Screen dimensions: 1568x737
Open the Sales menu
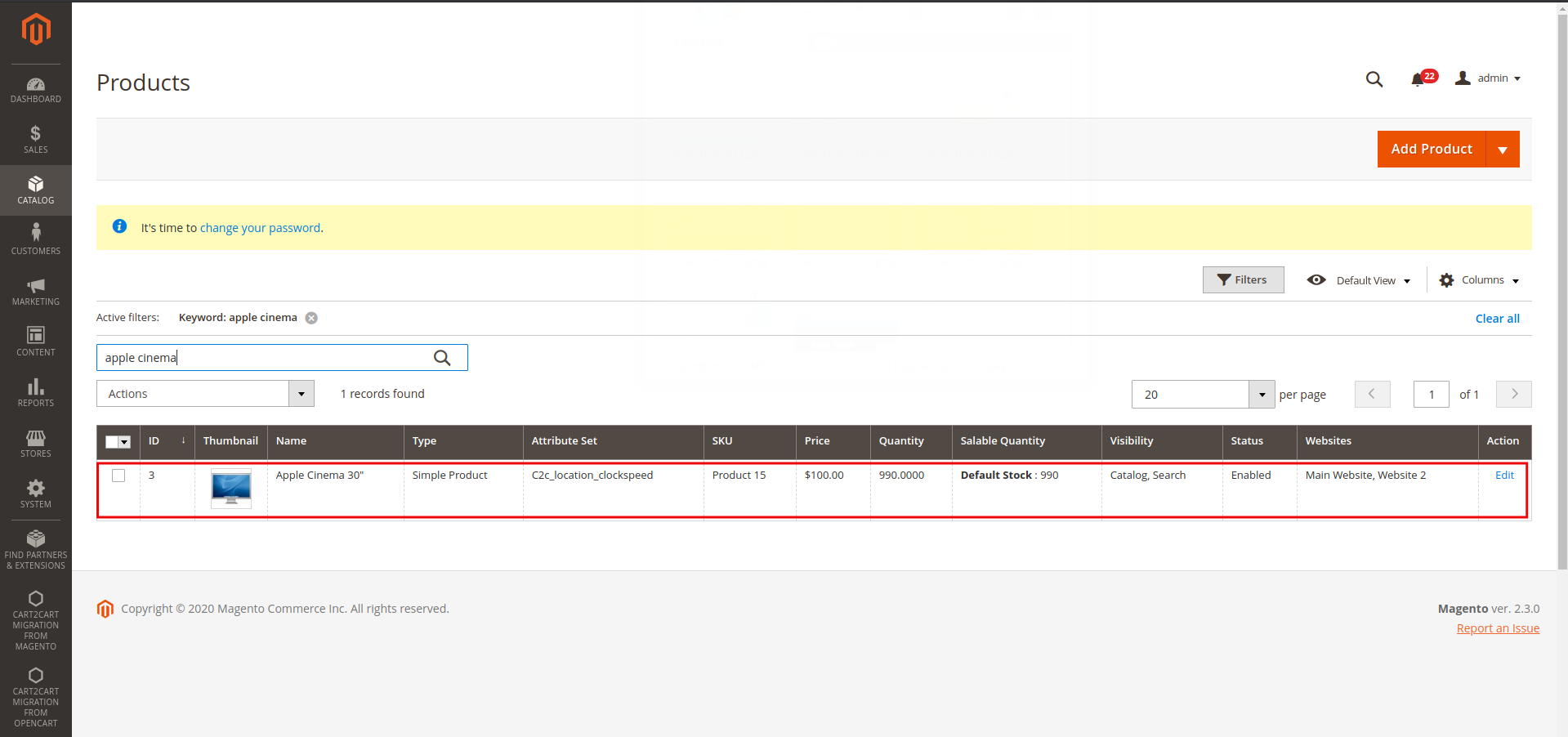click(x=36, y=141)
